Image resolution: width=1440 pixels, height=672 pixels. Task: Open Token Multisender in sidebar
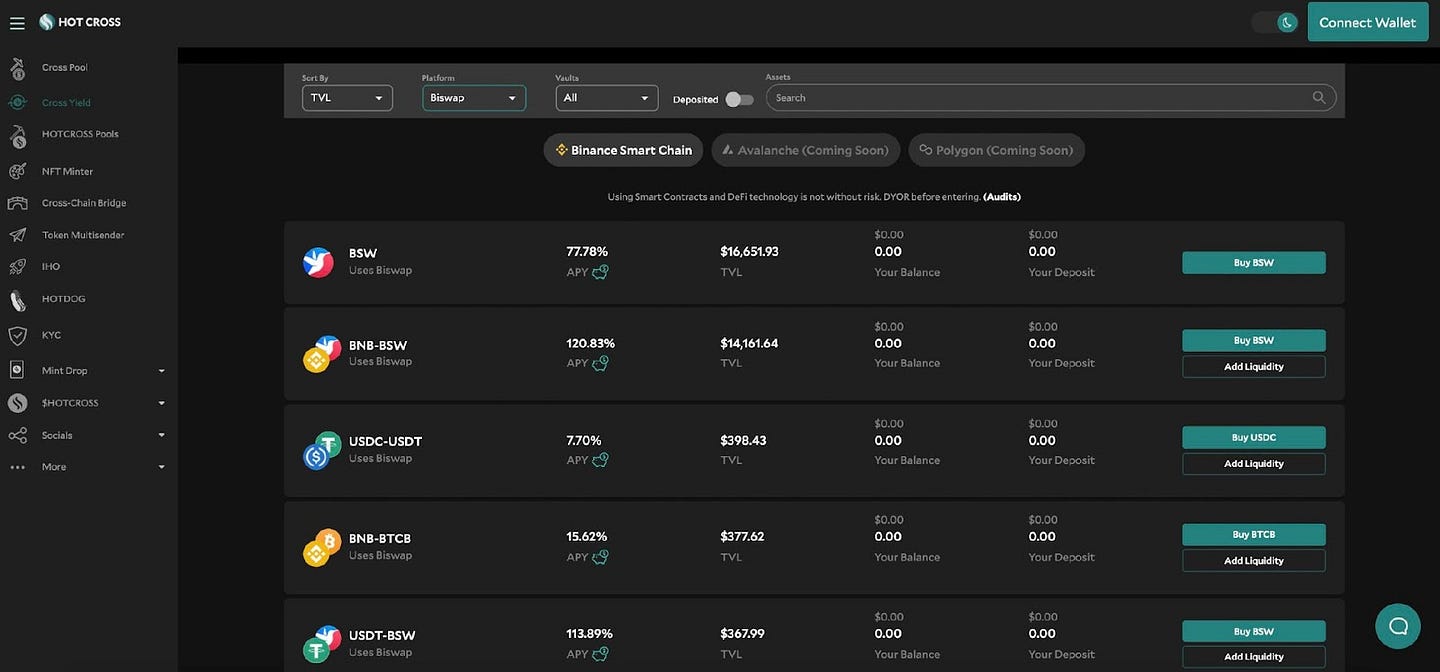click(83, 235)
